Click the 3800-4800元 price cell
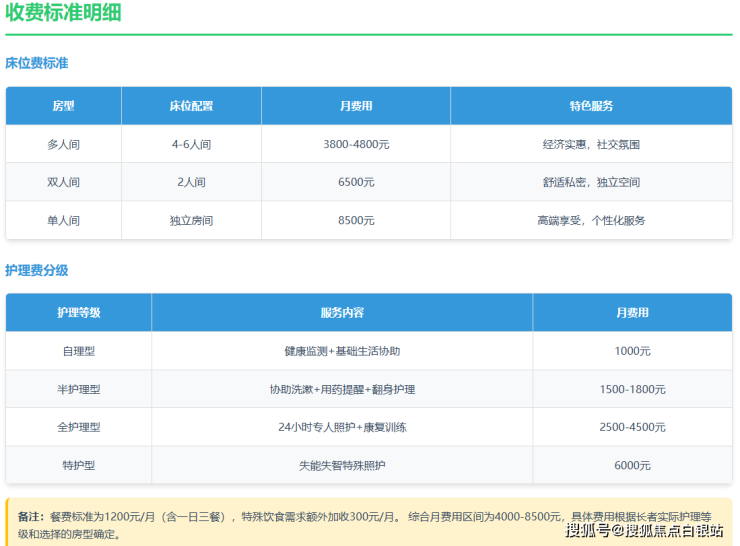 356,144
